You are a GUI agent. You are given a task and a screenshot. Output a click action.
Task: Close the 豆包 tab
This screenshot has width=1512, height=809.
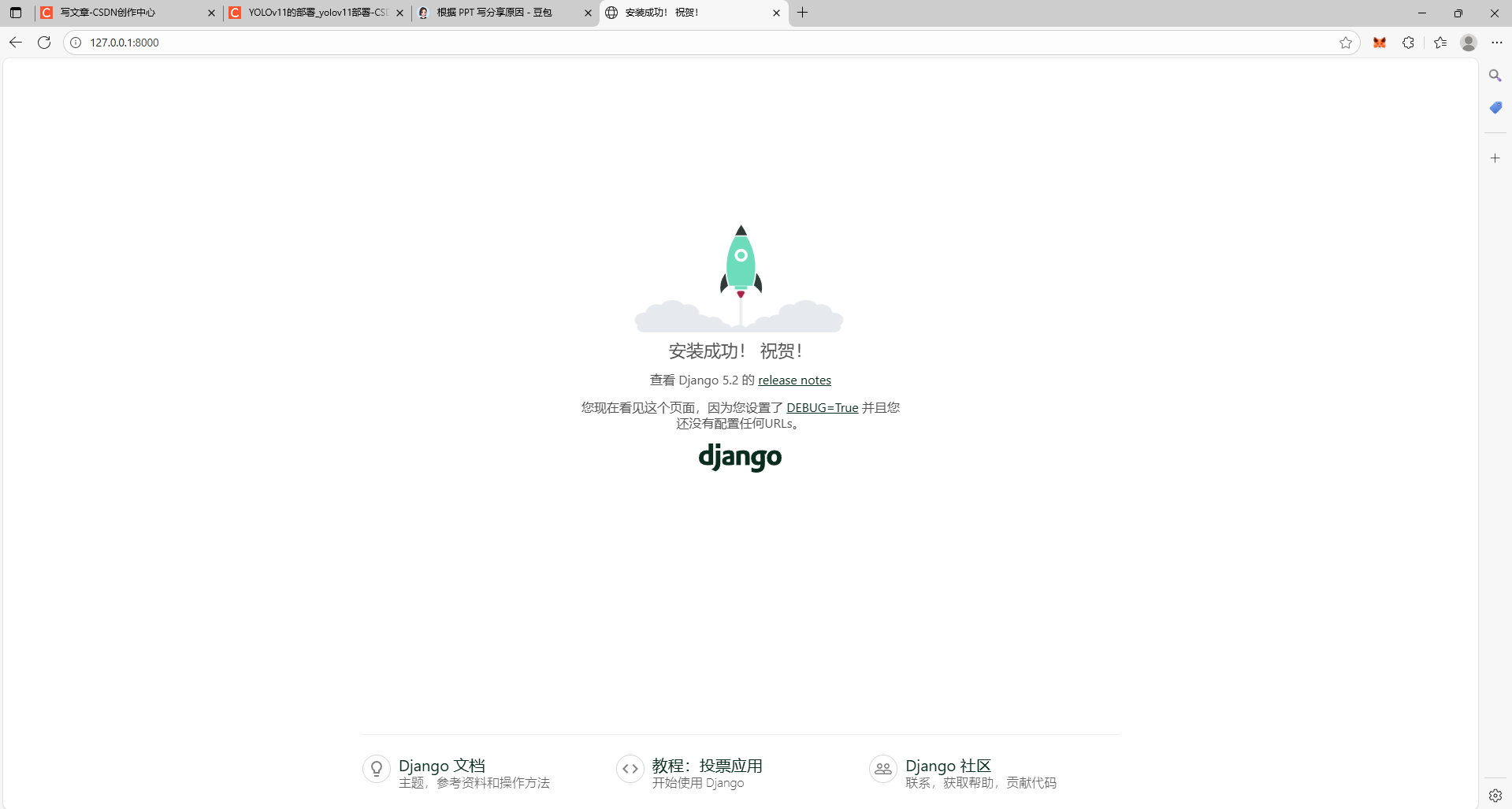[588, 13]
